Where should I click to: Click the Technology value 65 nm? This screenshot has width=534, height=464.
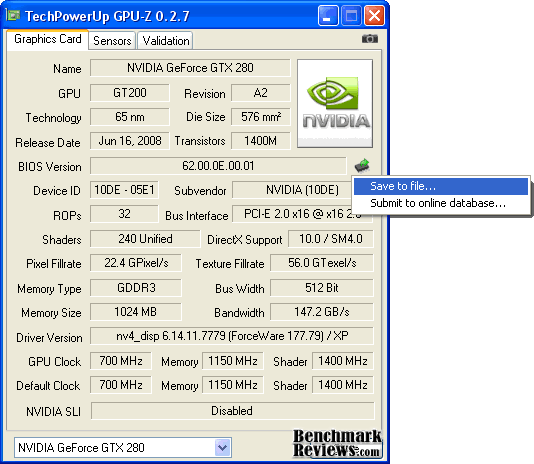click(130, 117)
